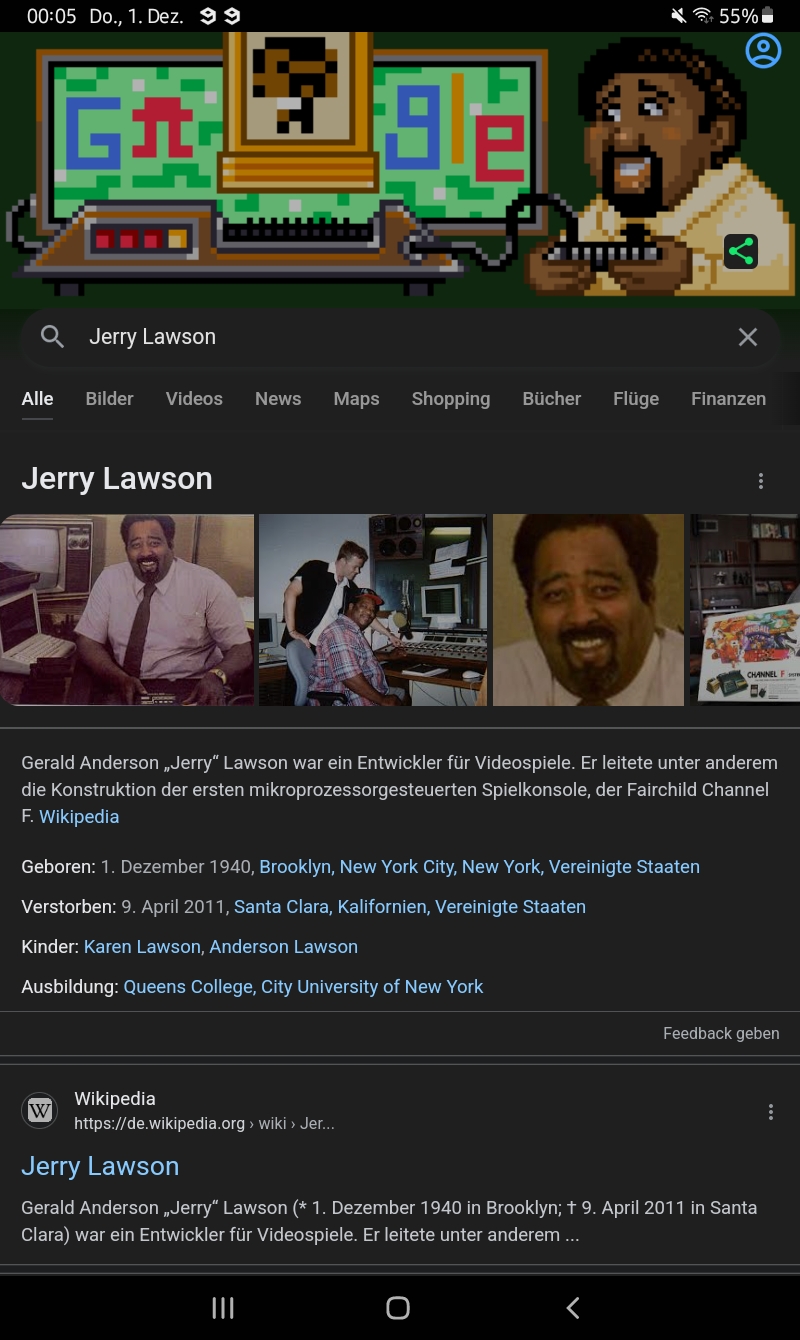Tap the 'Geboren:' label

(x=59, y=867)
